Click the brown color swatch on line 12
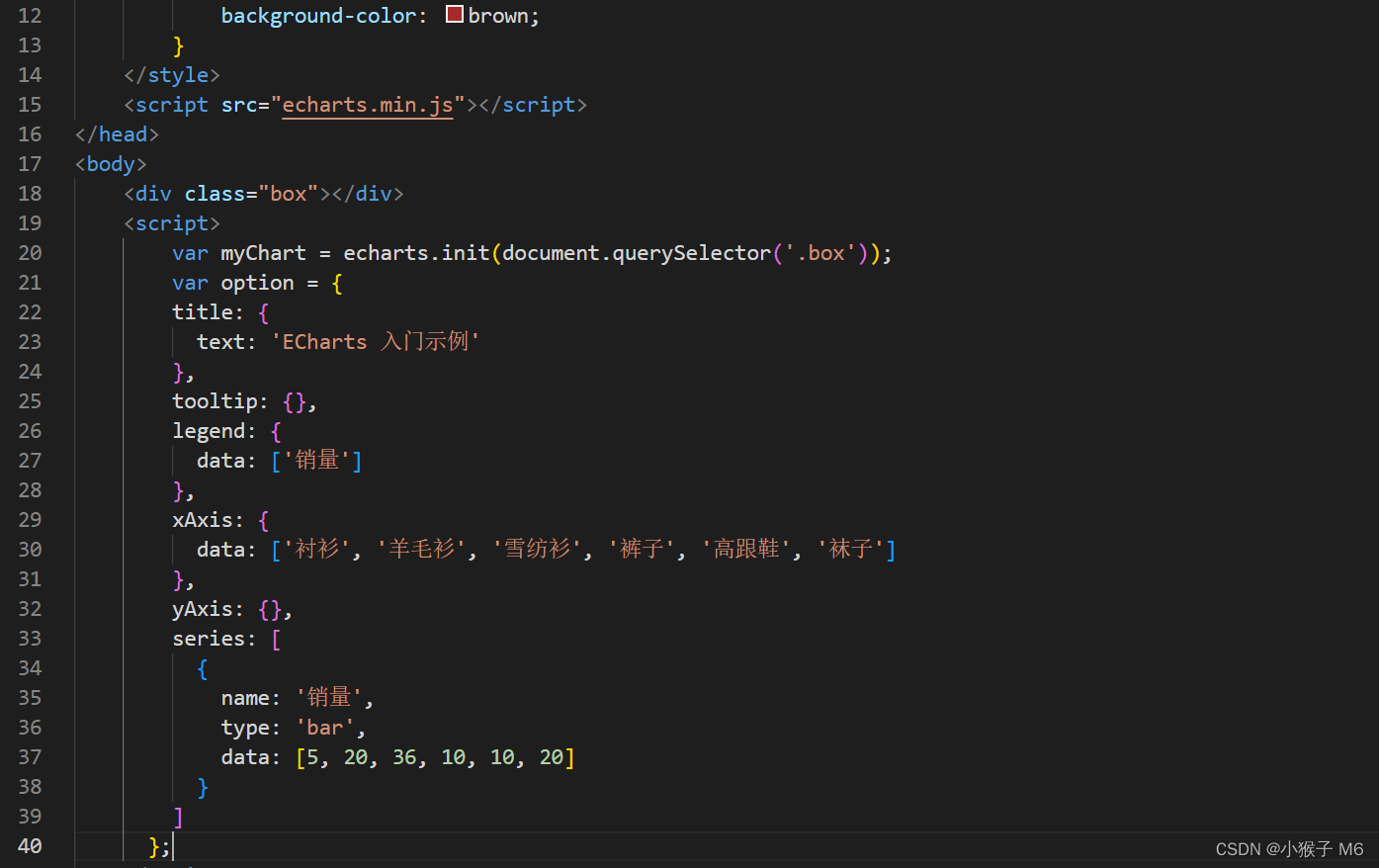Image resolution: width=1379 pixels, height=868 pixels. pos(455,15)
